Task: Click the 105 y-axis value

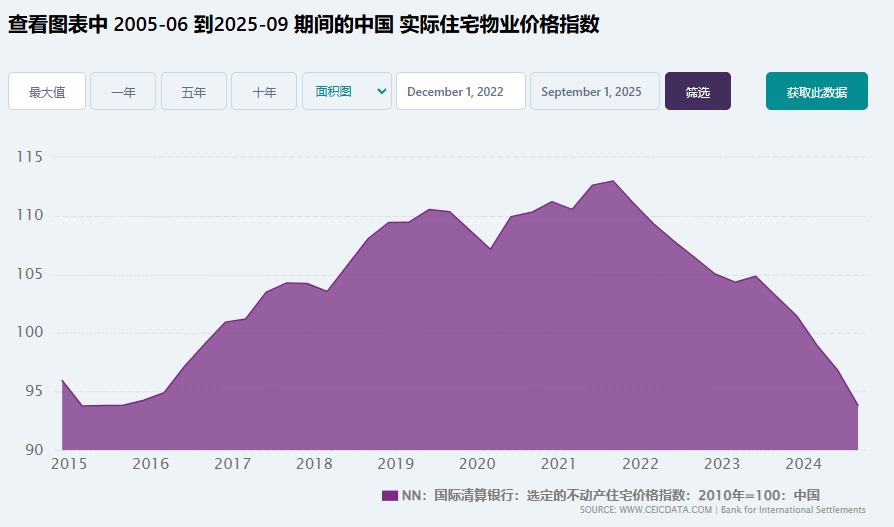Action: 30,274
